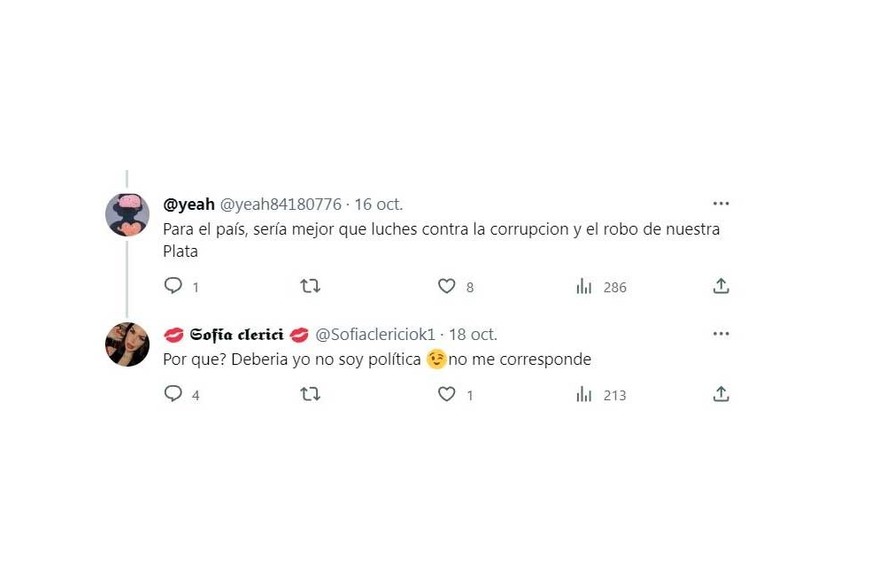Retweet the @yeah post about corruption

coord(310,286)
